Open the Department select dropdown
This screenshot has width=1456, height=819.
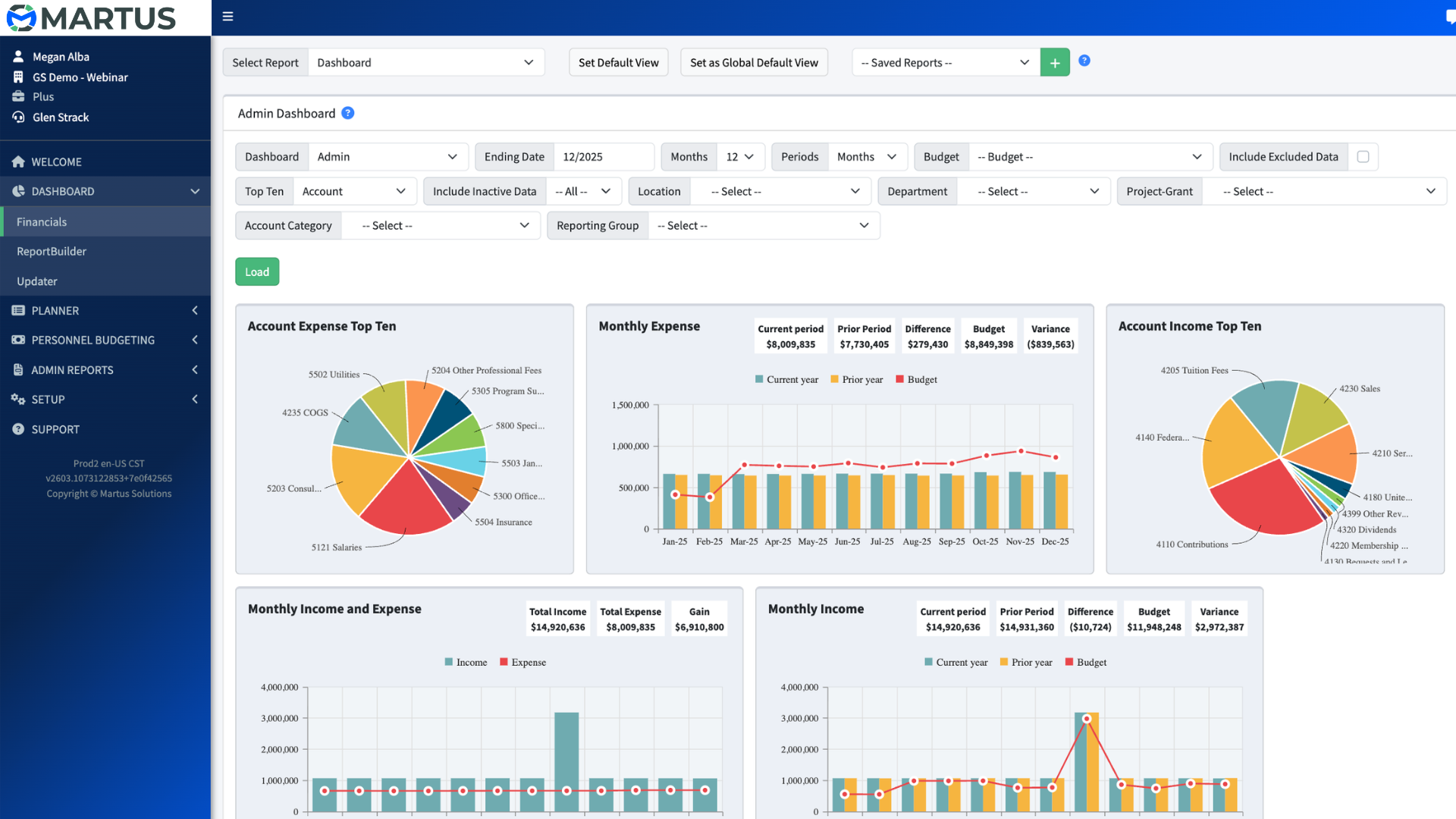pos(1034,191)
